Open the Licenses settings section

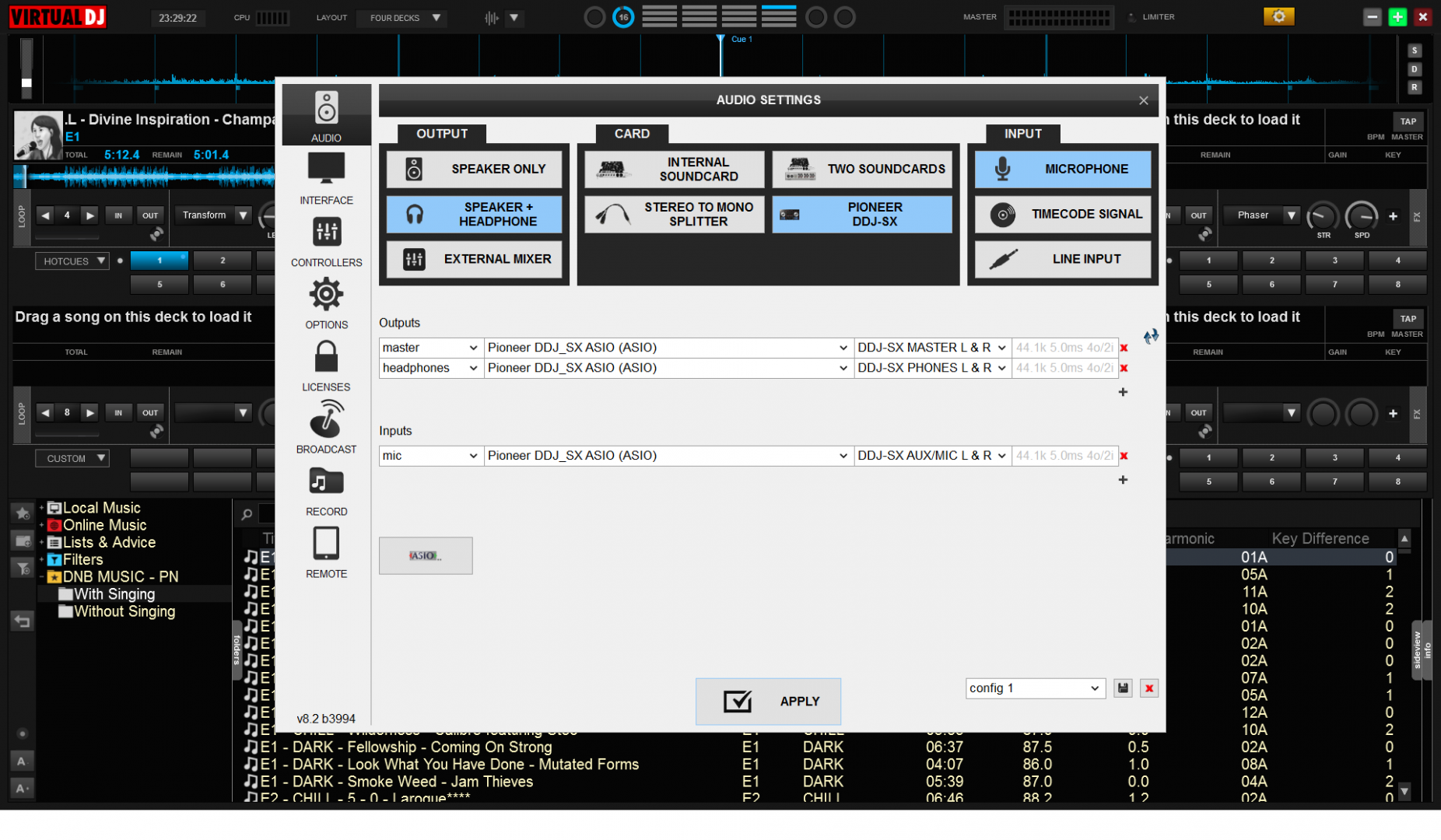[326, 365]
